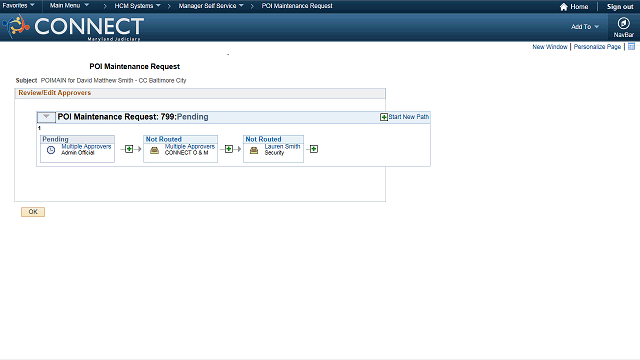Open the Personalize Page link

597,47
